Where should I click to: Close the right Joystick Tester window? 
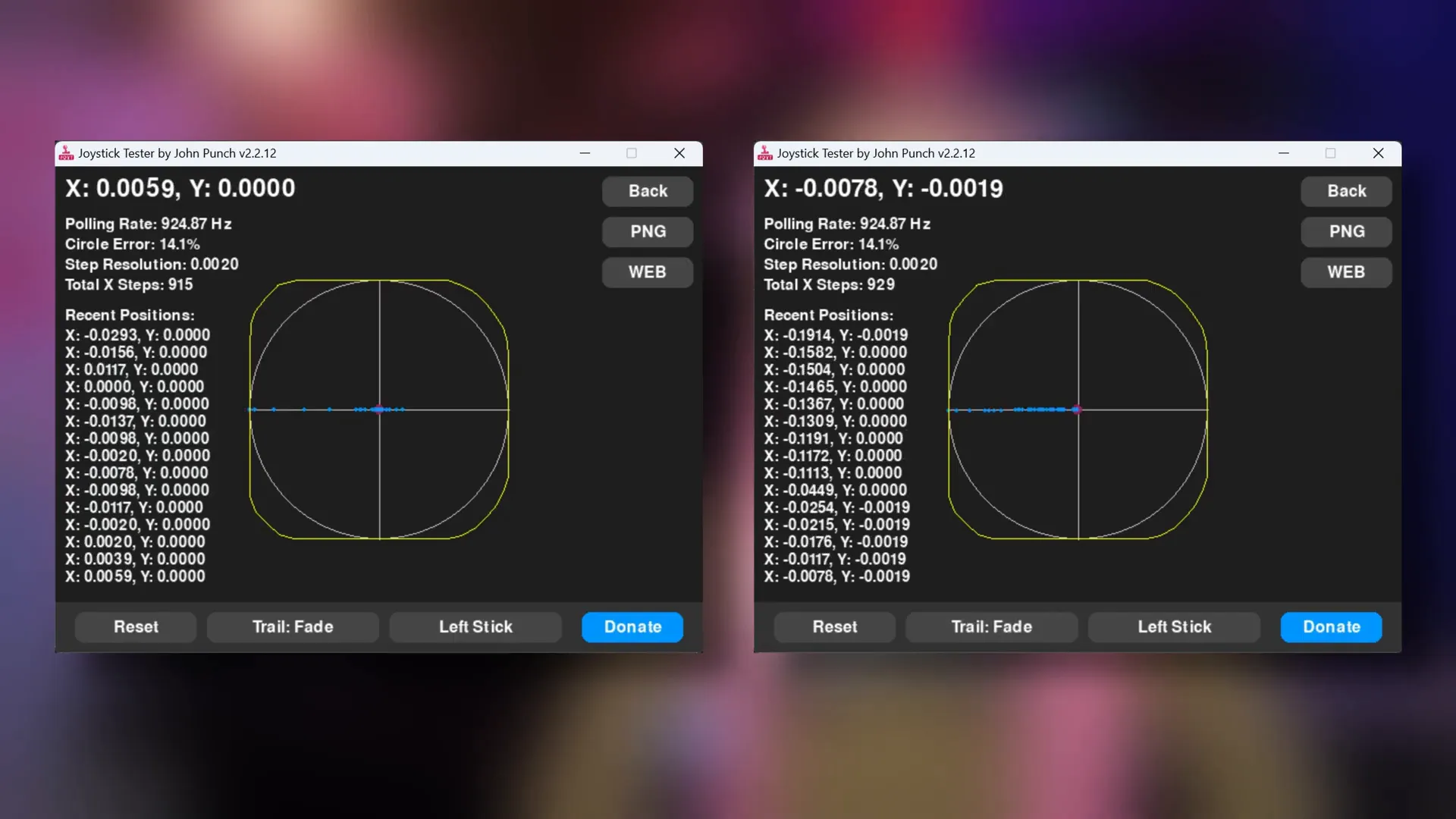1379,153
